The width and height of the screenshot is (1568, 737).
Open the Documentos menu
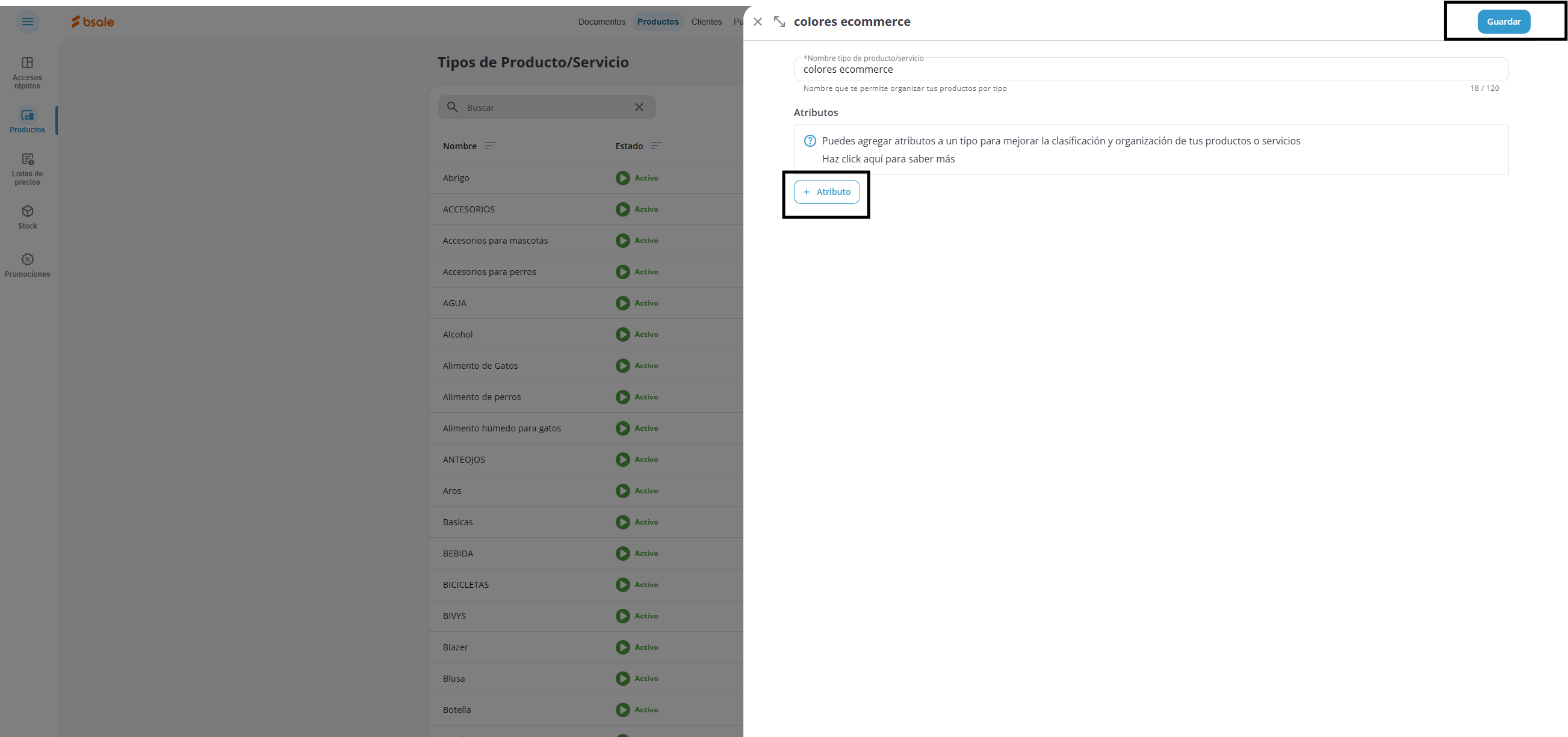click(x=601, y=22)
